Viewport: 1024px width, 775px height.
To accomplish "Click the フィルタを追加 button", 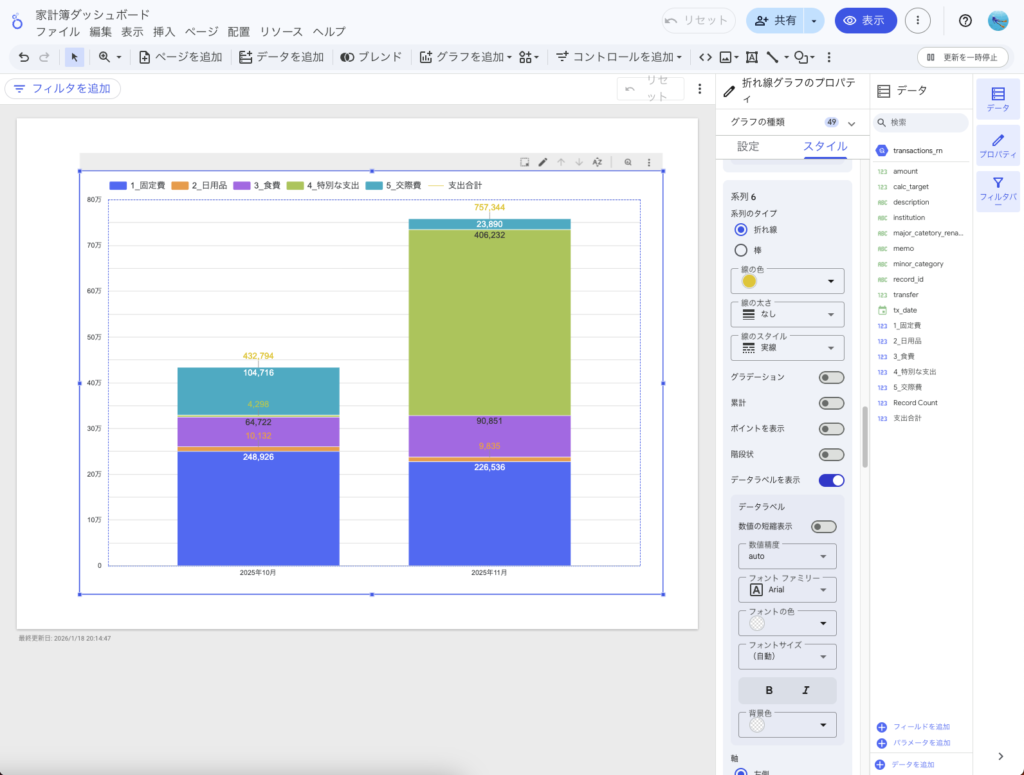I will 62,89.
